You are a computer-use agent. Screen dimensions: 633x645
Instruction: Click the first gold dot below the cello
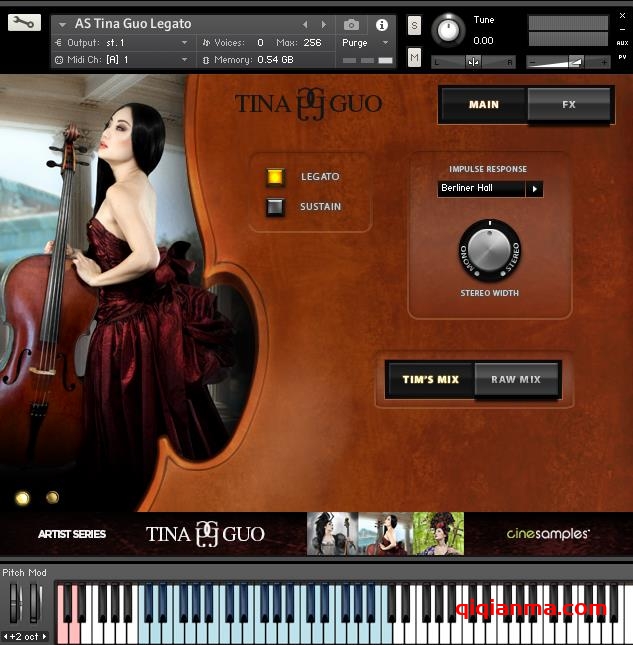(22, 498)
